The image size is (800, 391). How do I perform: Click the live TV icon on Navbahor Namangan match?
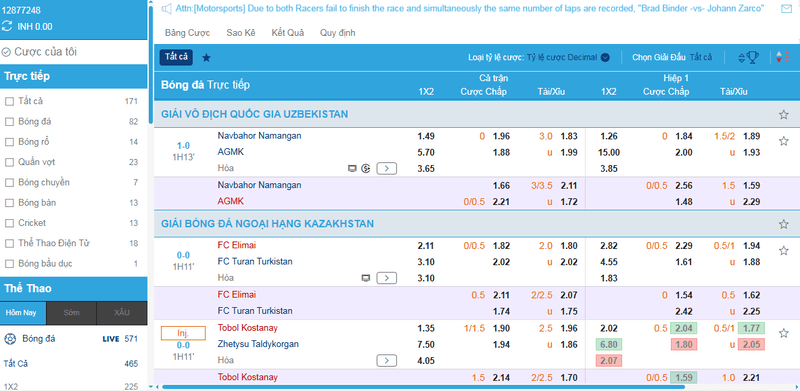(x=352, y=168)
